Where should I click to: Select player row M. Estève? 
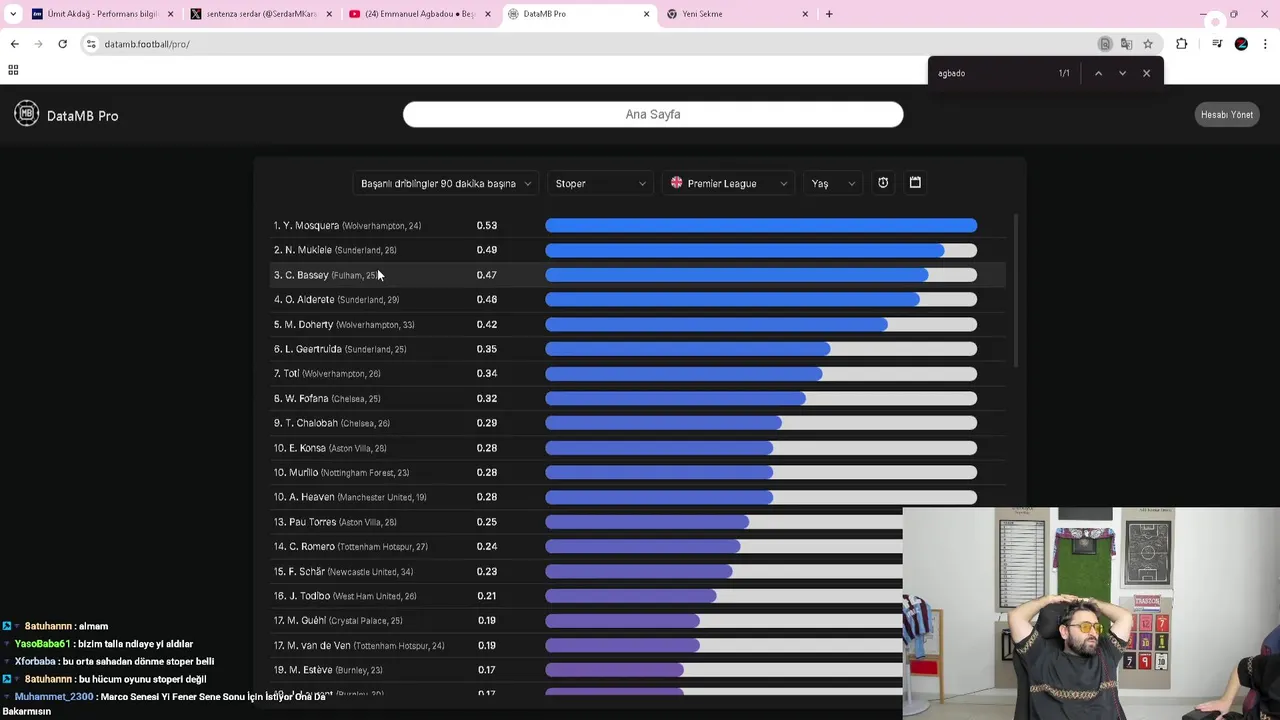tap(586, 670)
